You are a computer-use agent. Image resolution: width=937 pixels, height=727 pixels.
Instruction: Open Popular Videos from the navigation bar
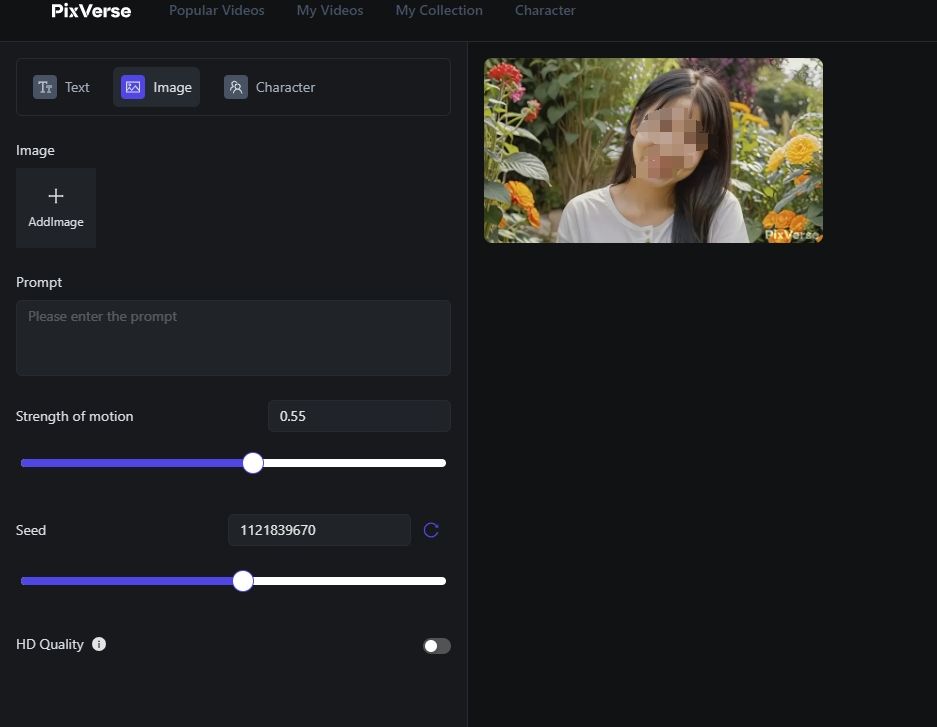pos(216,10)
